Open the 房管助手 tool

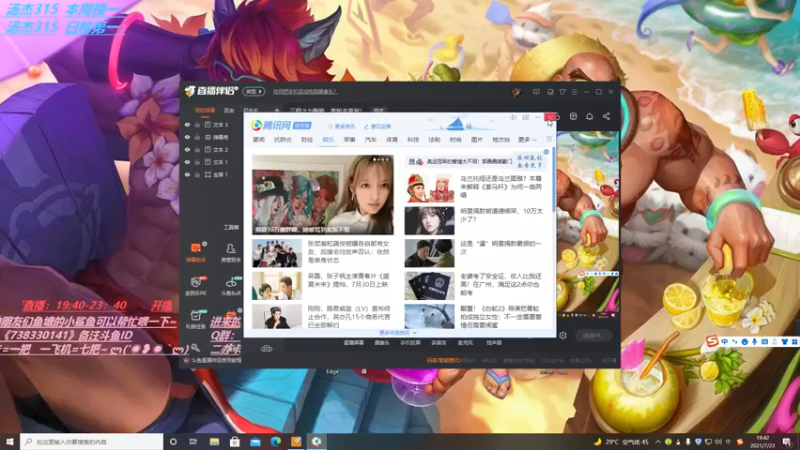[231, 253]
